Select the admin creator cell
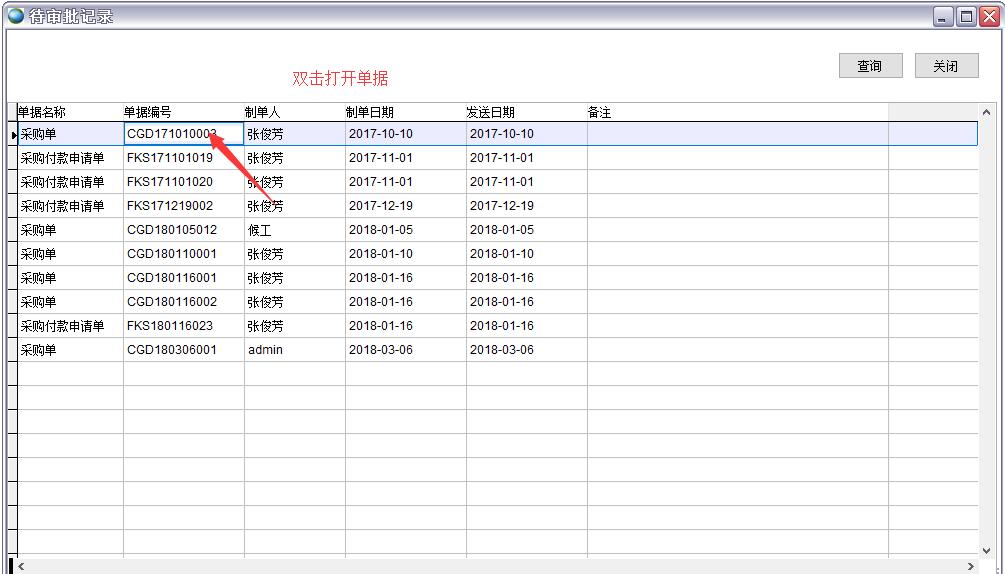 pyautogui.click(x=266, y=350)
